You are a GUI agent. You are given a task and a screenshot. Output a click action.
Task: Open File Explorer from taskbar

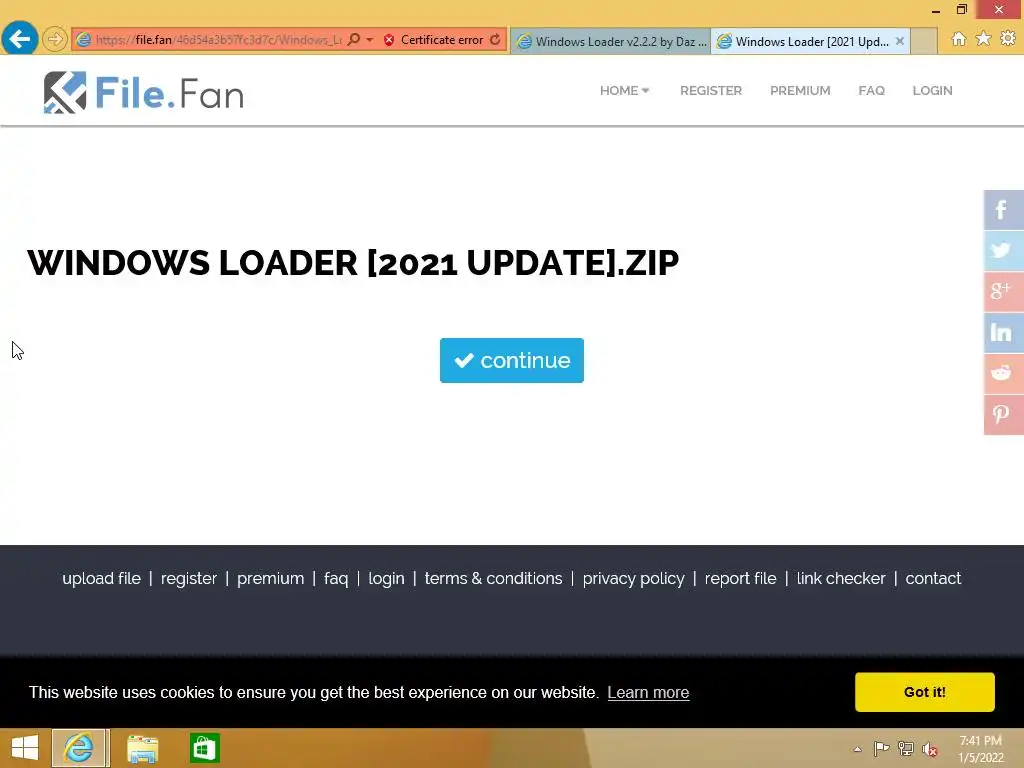point(142,748)
